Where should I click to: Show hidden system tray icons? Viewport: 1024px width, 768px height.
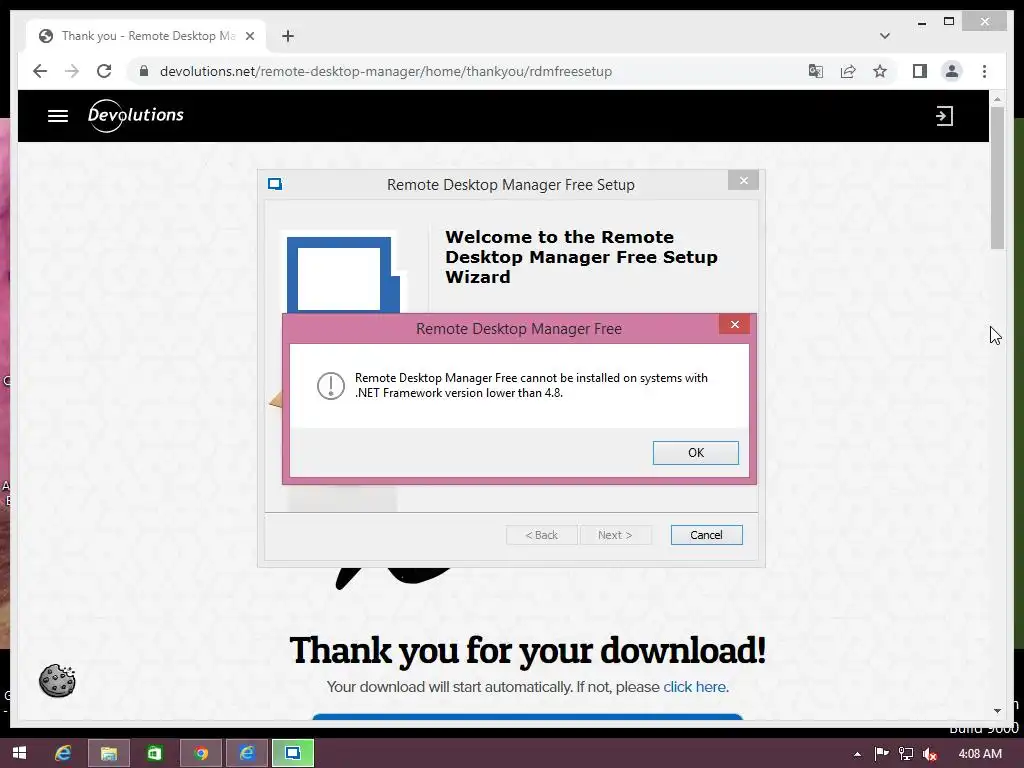click(857, 754)
